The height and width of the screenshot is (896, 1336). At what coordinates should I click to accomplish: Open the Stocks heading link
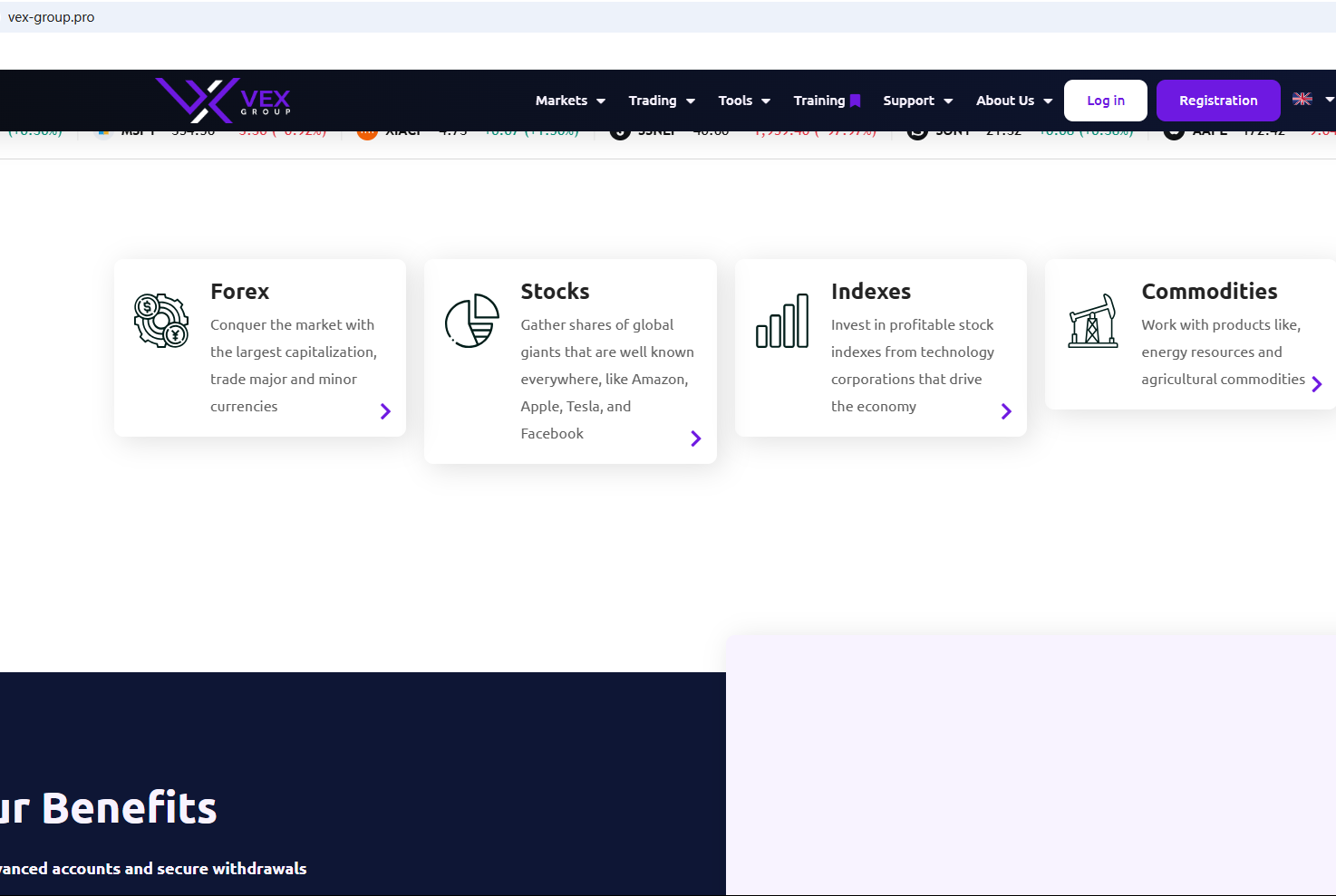click(x=555, y=292)
